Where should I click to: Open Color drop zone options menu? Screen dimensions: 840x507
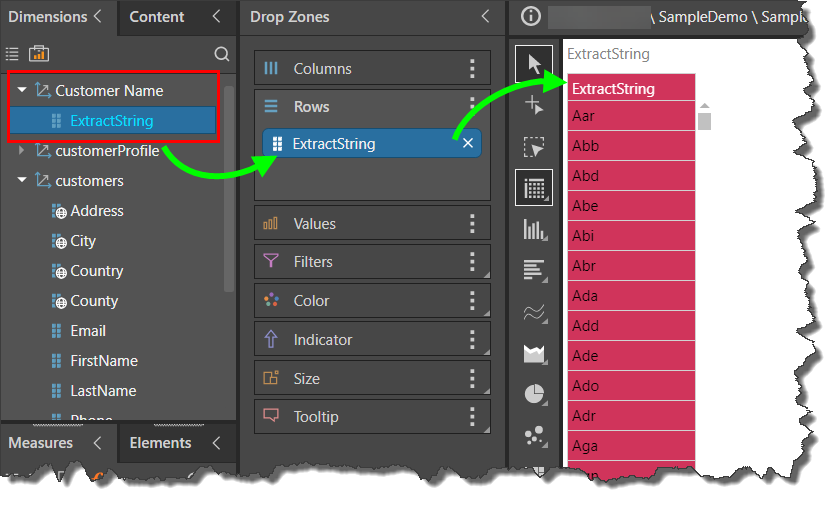pos(472,301)
